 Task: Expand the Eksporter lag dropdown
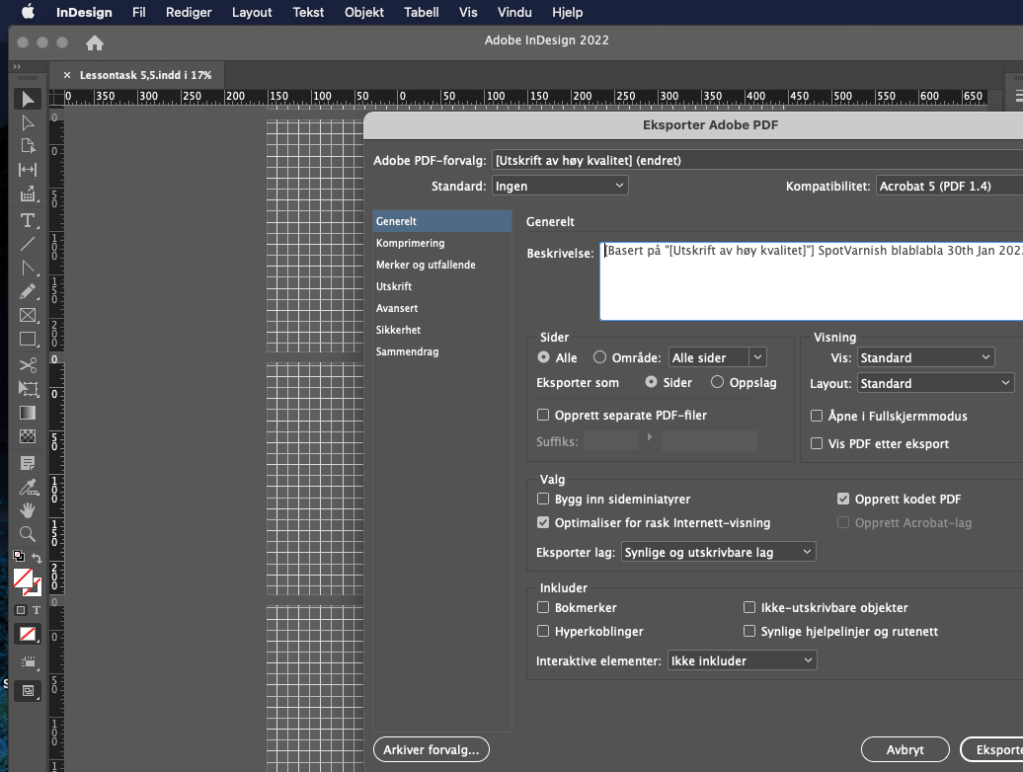[x=718, y=552]
